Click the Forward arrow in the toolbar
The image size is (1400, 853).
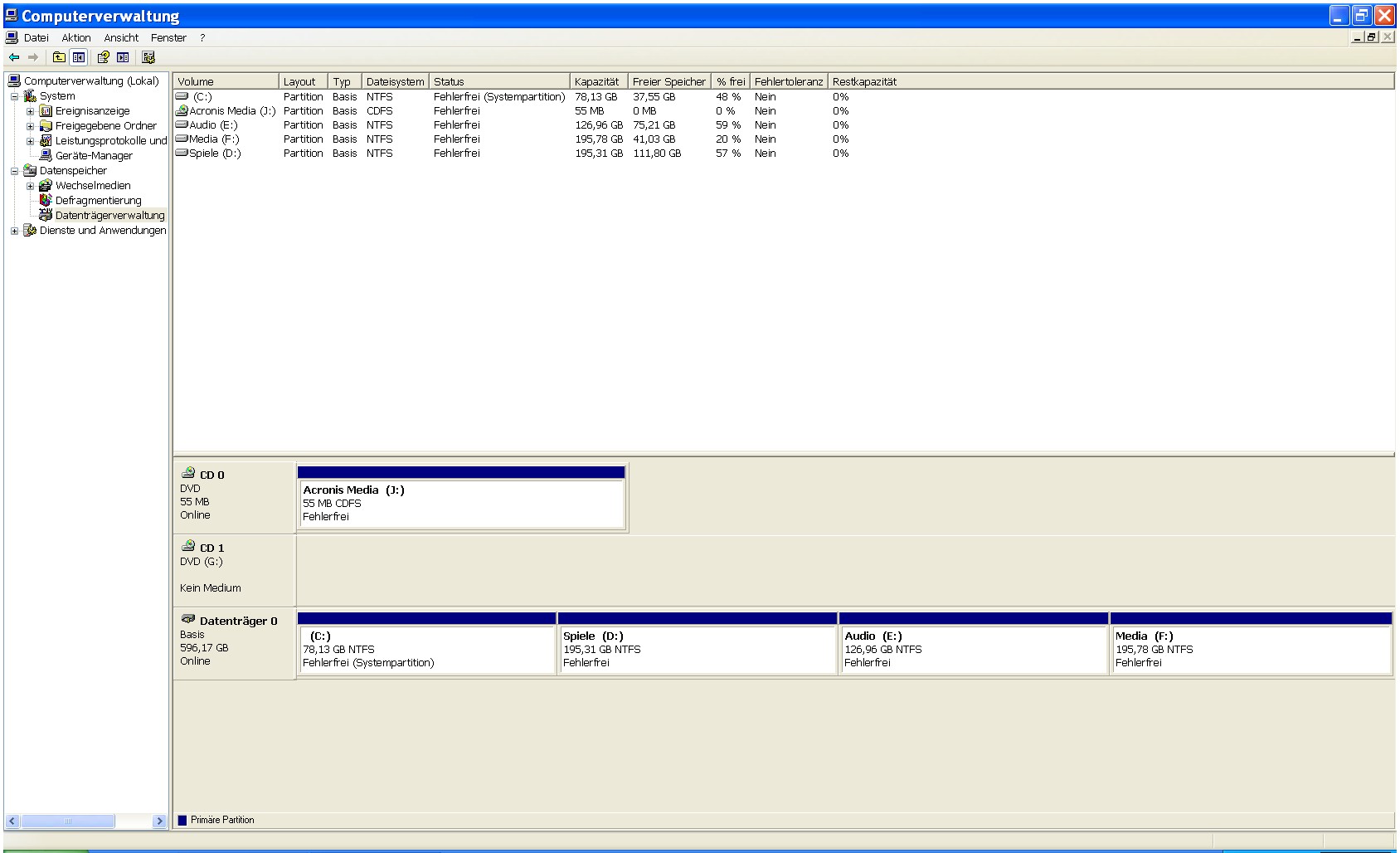pyautogui.click(x=33, y=57)
